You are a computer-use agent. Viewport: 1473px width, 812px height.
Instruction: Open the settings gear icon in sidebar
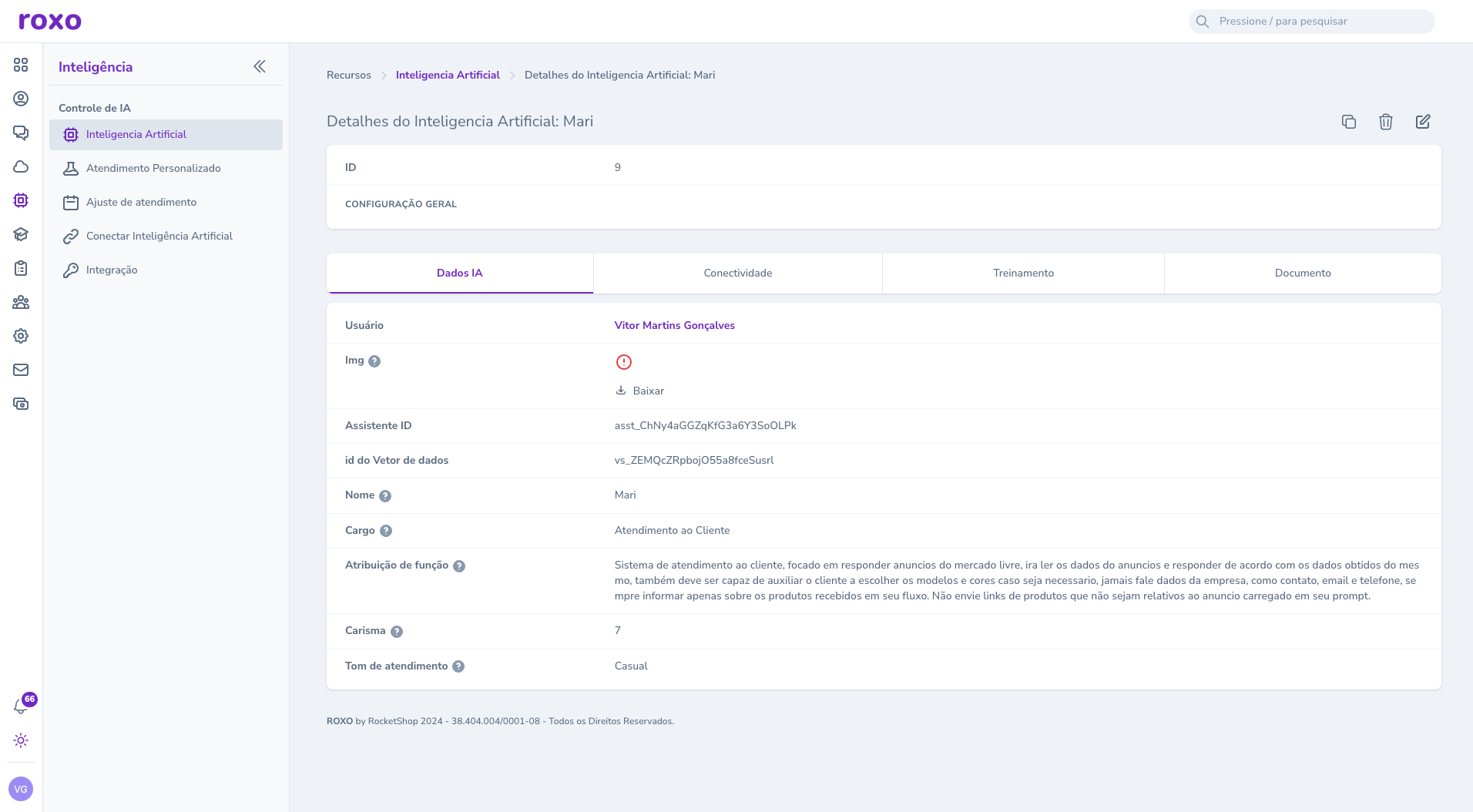pyautogui.click(x=21, y=336)
